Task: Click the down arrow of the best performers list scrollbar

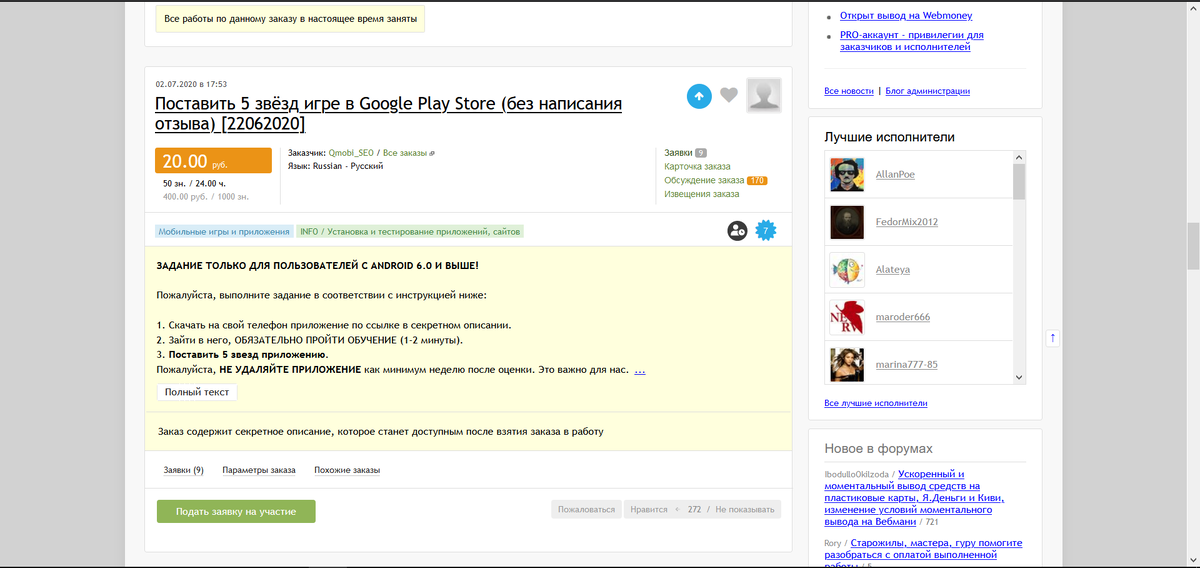Action: tap(1019, 377)
